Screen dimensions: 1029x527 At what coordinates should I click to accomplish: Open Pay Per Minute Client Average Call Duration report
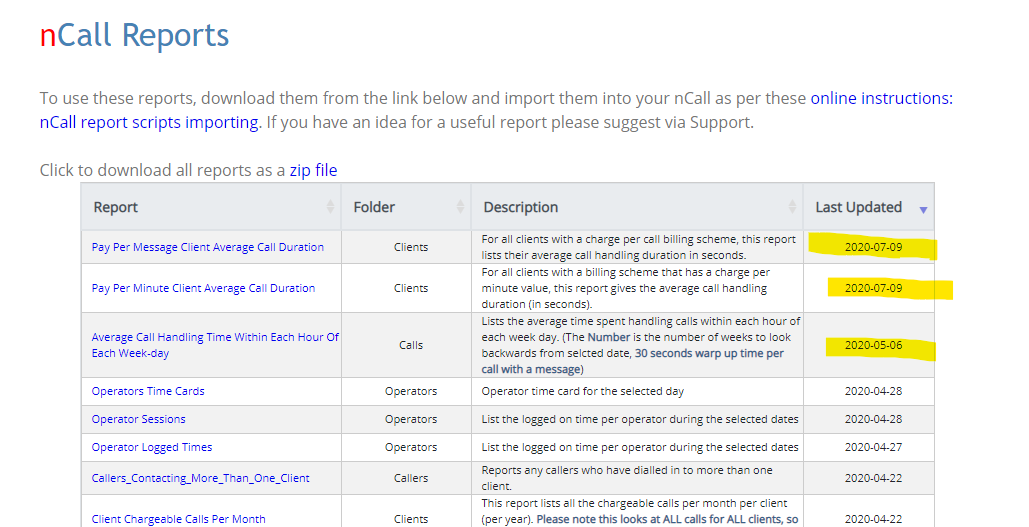point(203,288)
